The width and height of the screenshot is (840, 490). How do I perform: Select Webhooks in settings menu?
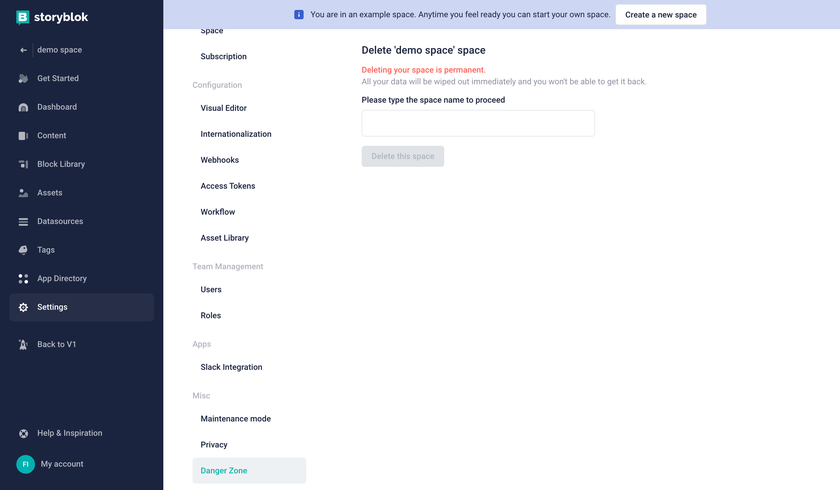point(220,160)
